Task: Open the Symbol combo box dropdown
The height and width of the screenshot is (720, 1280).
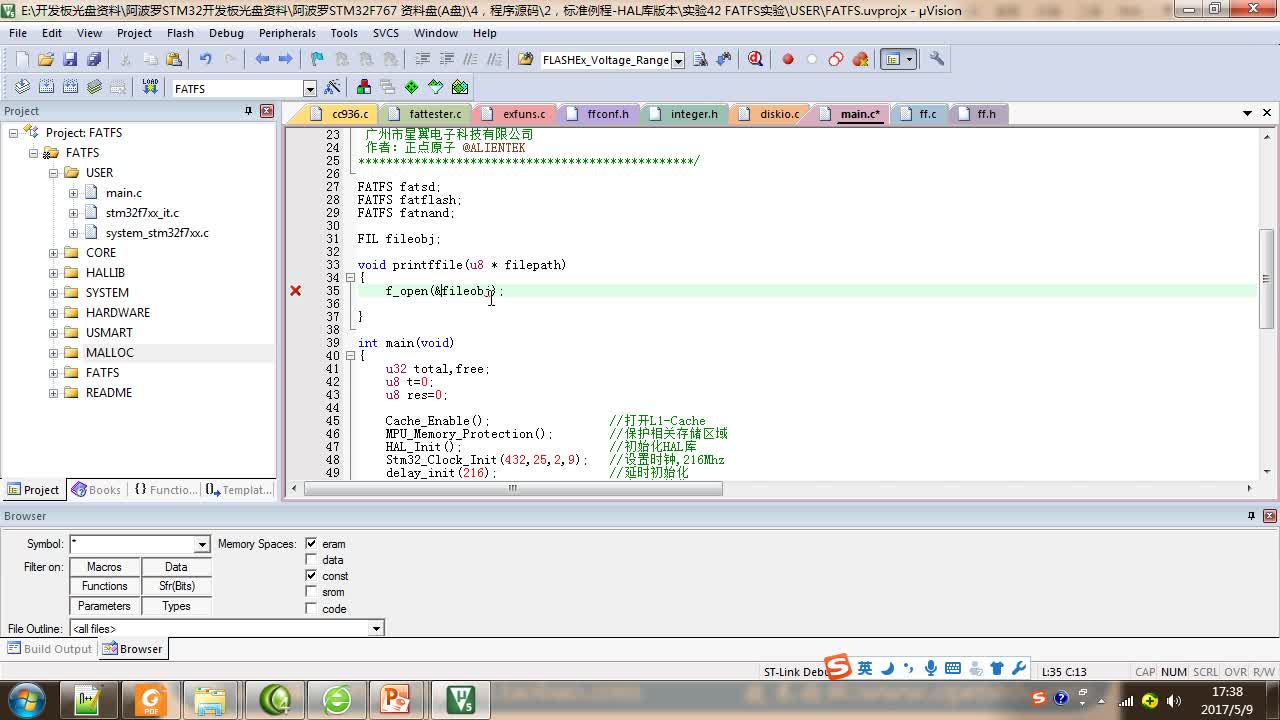Action: coord(202,545)
